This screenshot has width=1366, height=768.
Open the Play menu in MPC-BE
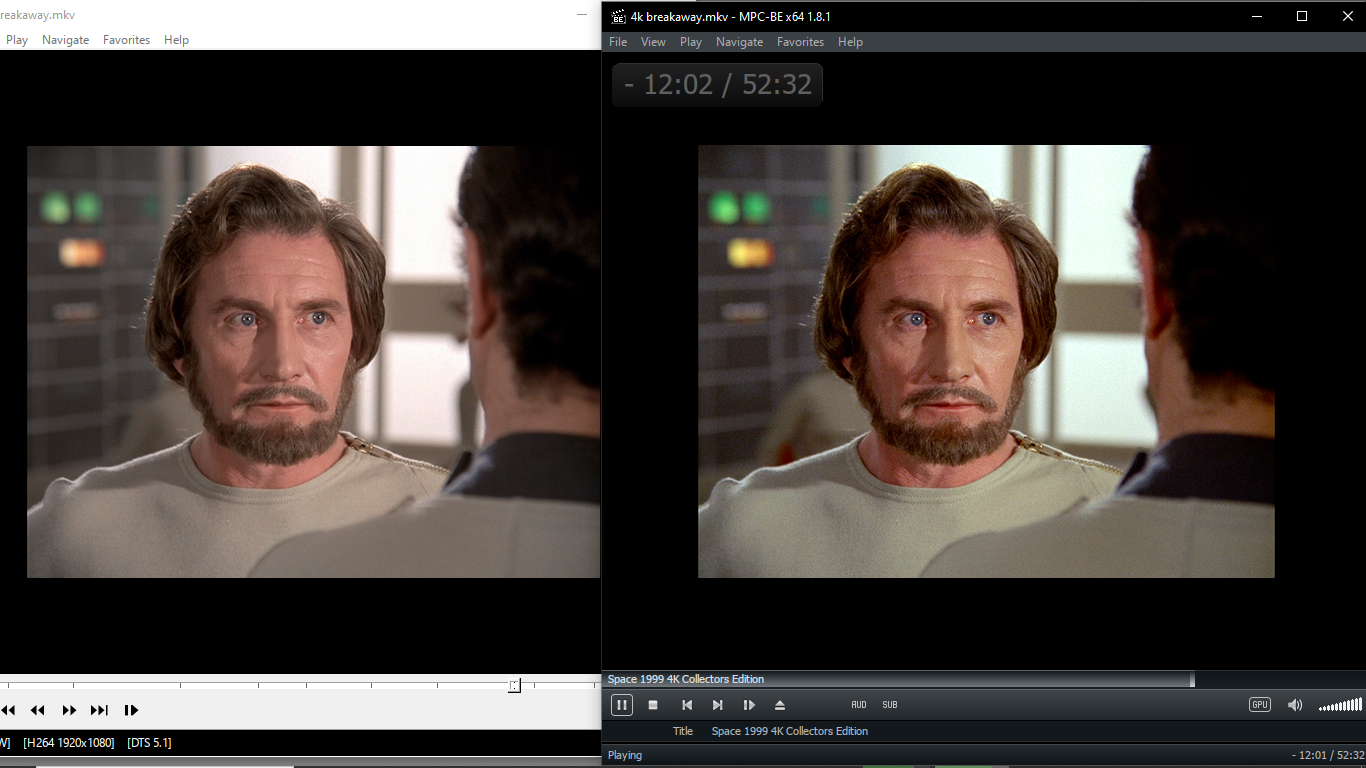coord(691,42)
